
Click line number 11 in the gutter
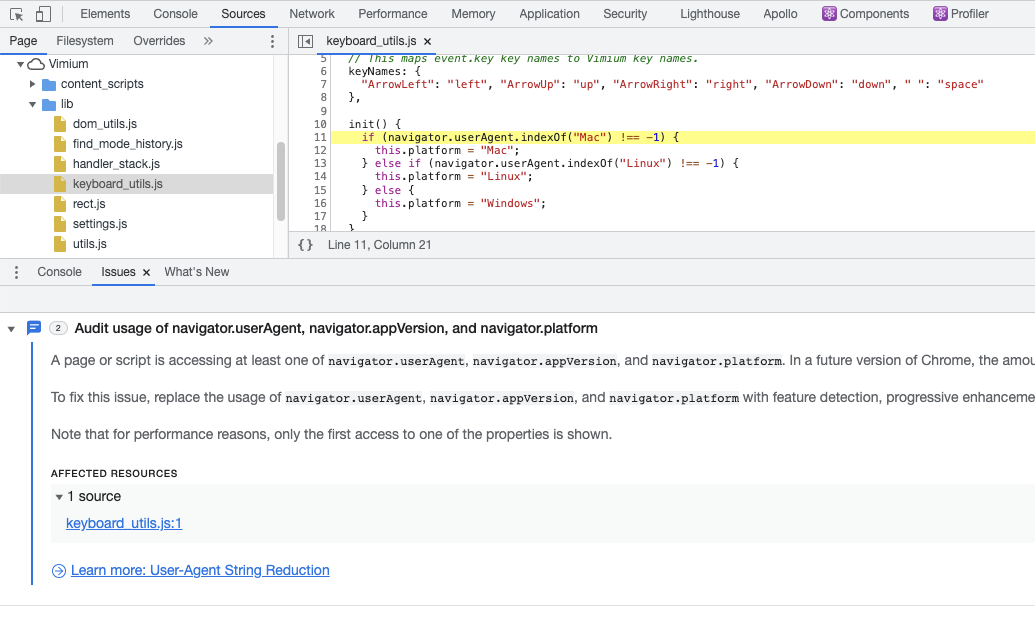coord(320,137)
